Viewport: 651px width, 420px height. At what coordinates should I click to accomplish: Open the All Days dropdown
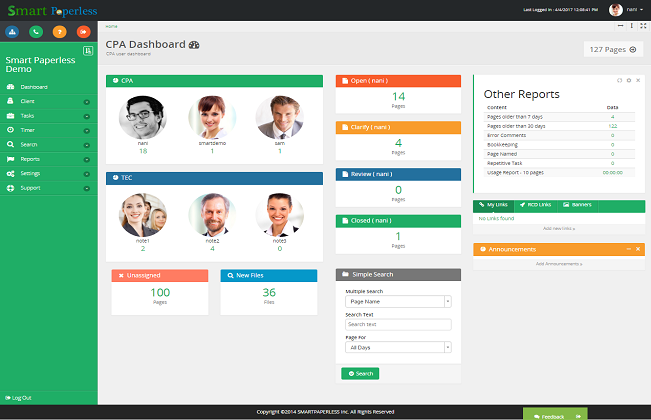click(x=398, y=347)
